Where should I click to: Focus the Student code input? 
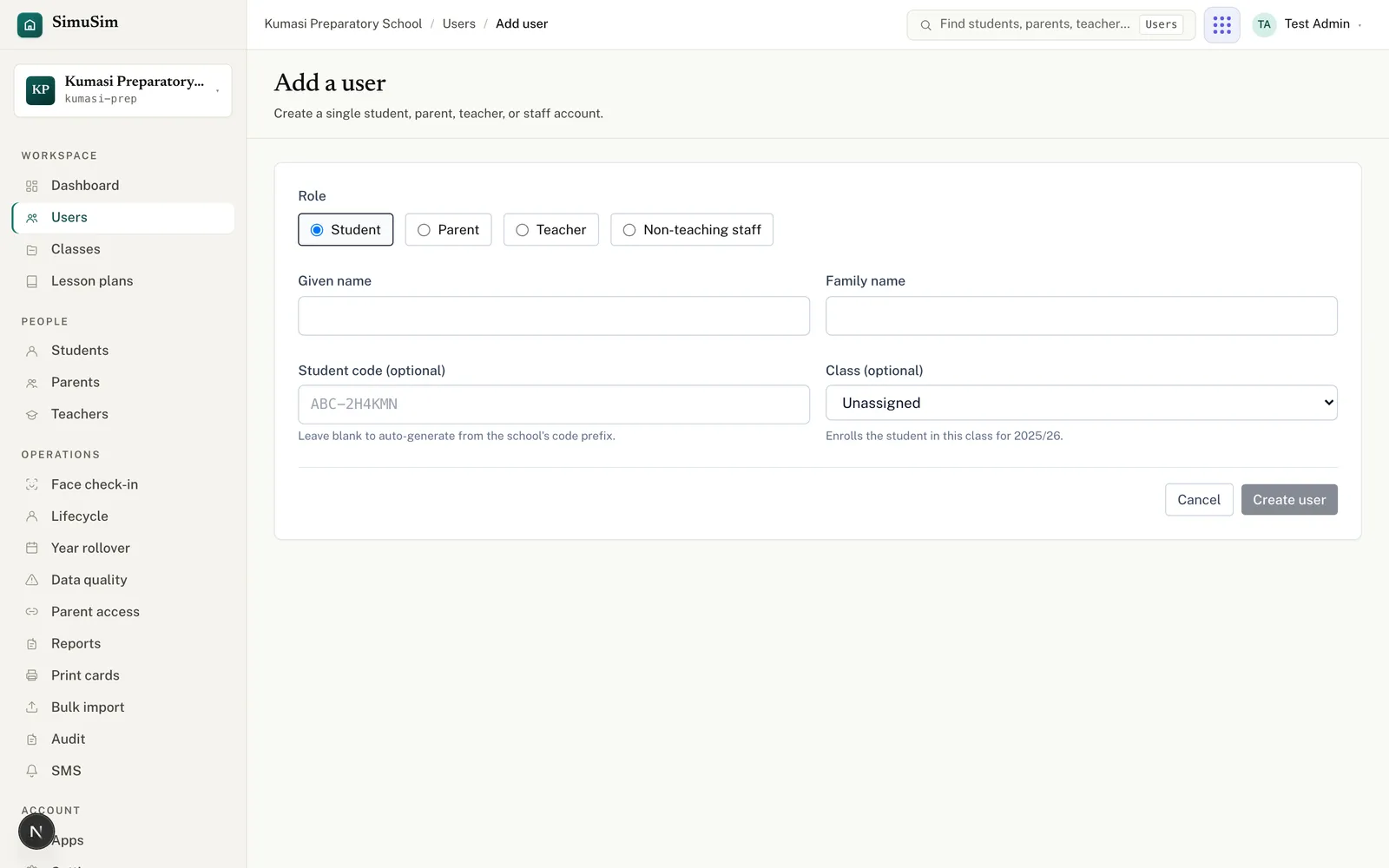click(x=554, y=404)
